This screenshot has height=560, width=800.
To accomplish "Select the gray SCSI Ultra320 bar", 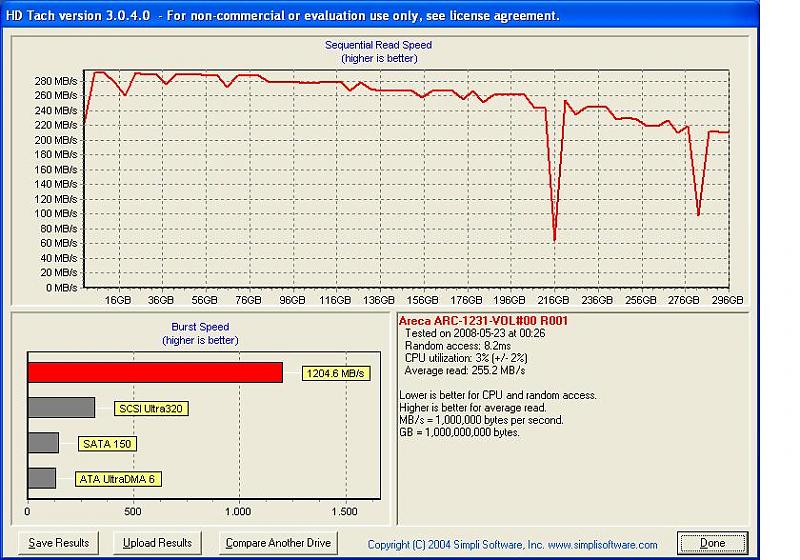I will [61, 408].
